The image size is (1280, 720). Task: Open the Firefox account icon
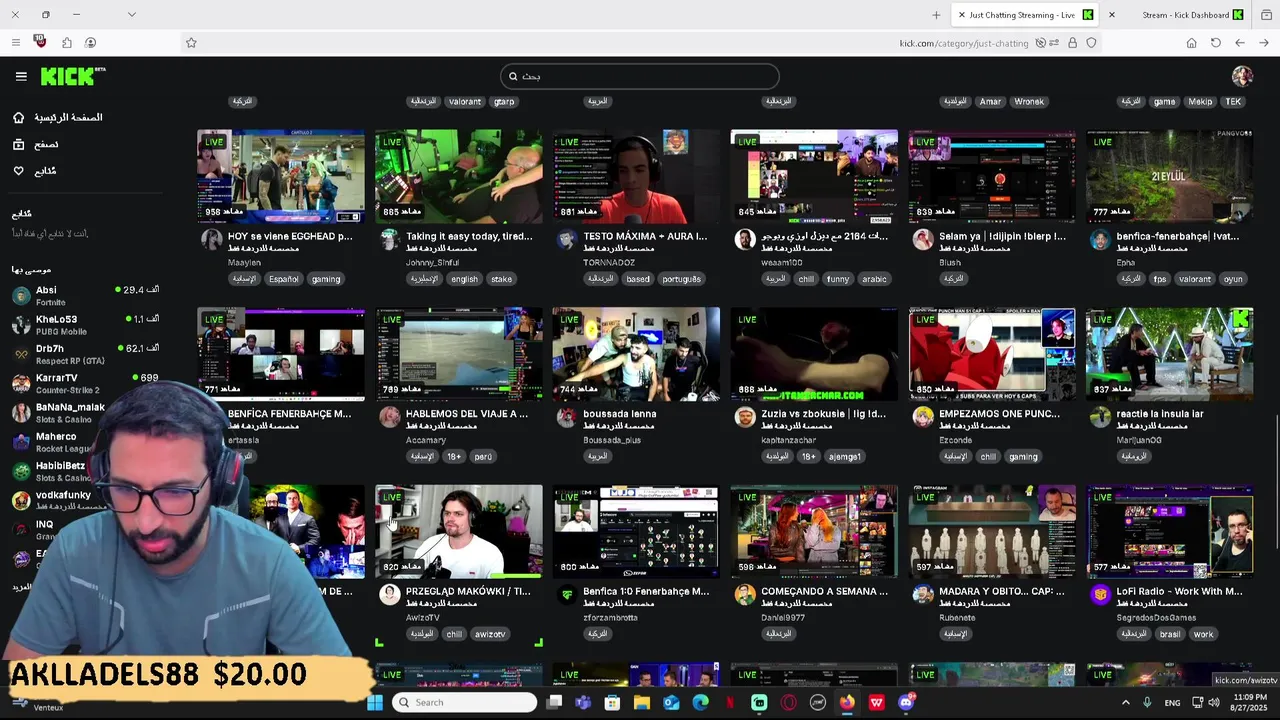pyautogui.click(x=90, y=43)
